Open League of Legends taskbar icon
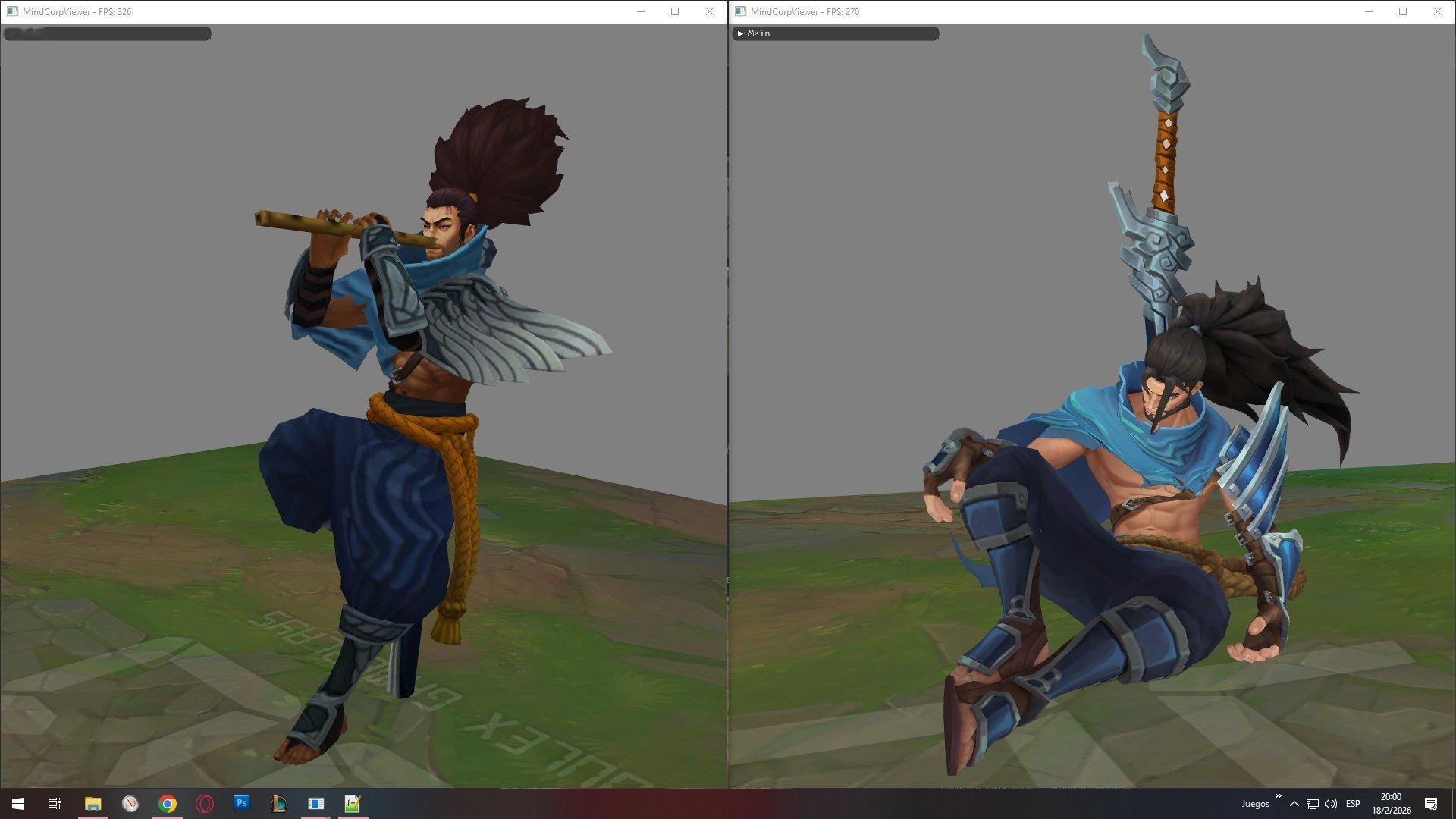The height and width of the screenshot is (819, 1456). [x=278, y=803]
